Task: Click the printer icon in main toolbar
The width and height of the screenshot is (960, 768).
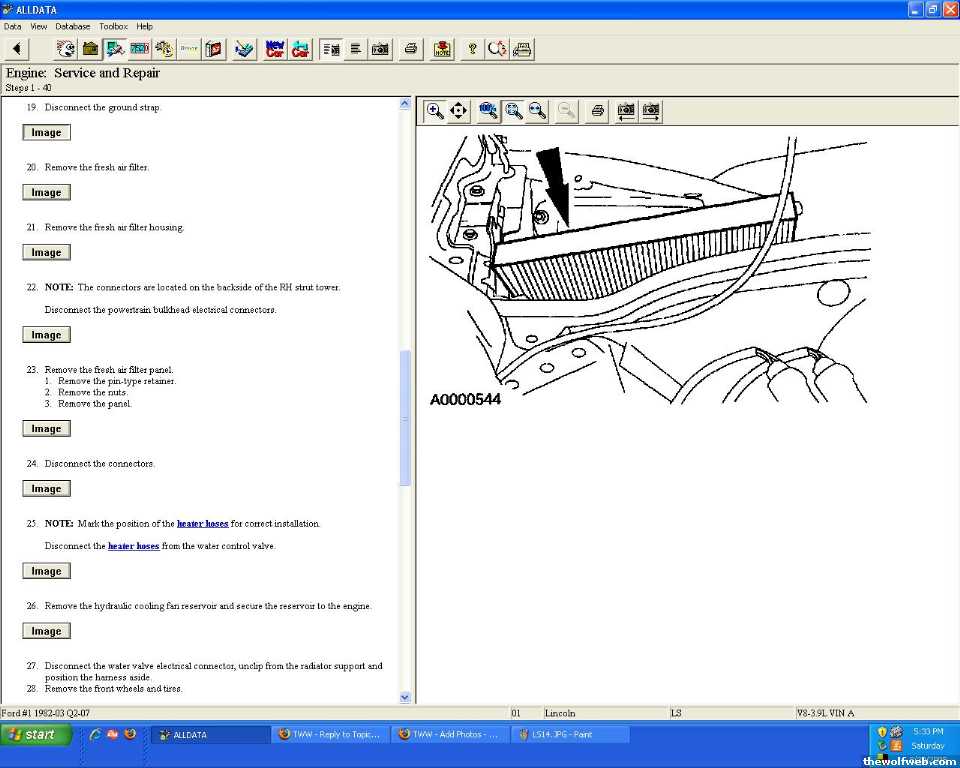Action: [410, 49]
